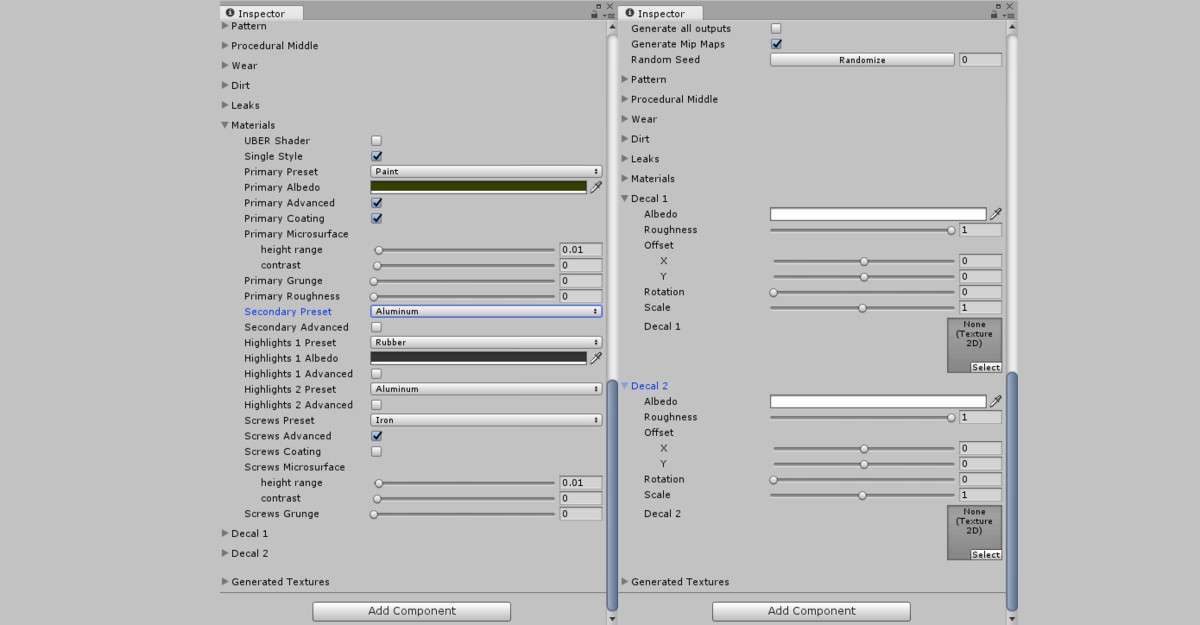1200x625 pixels.
Task: Pick color with the Highlights 1 Albedo eyedropper
Action: pos(596,358)
